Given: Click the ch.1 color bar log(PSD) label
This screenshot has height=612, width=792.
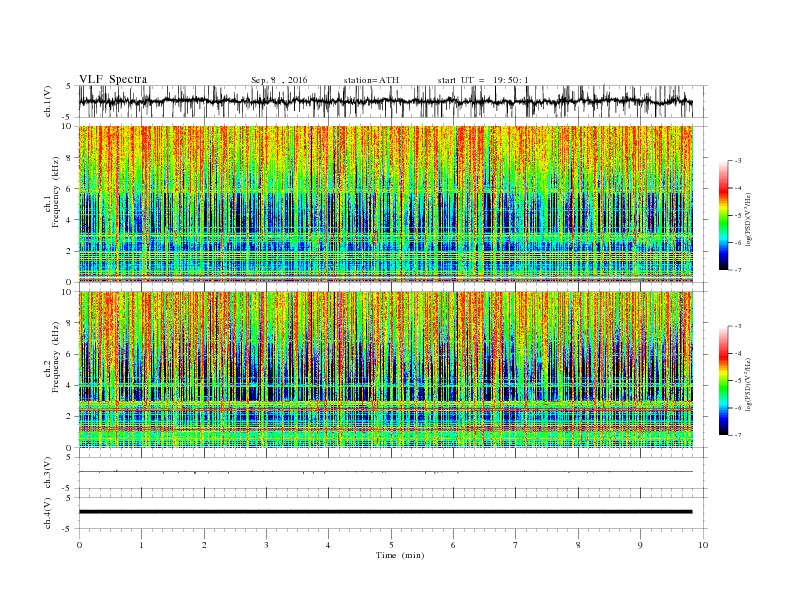Looking at the screenshot, I should [x=749, y=219].
